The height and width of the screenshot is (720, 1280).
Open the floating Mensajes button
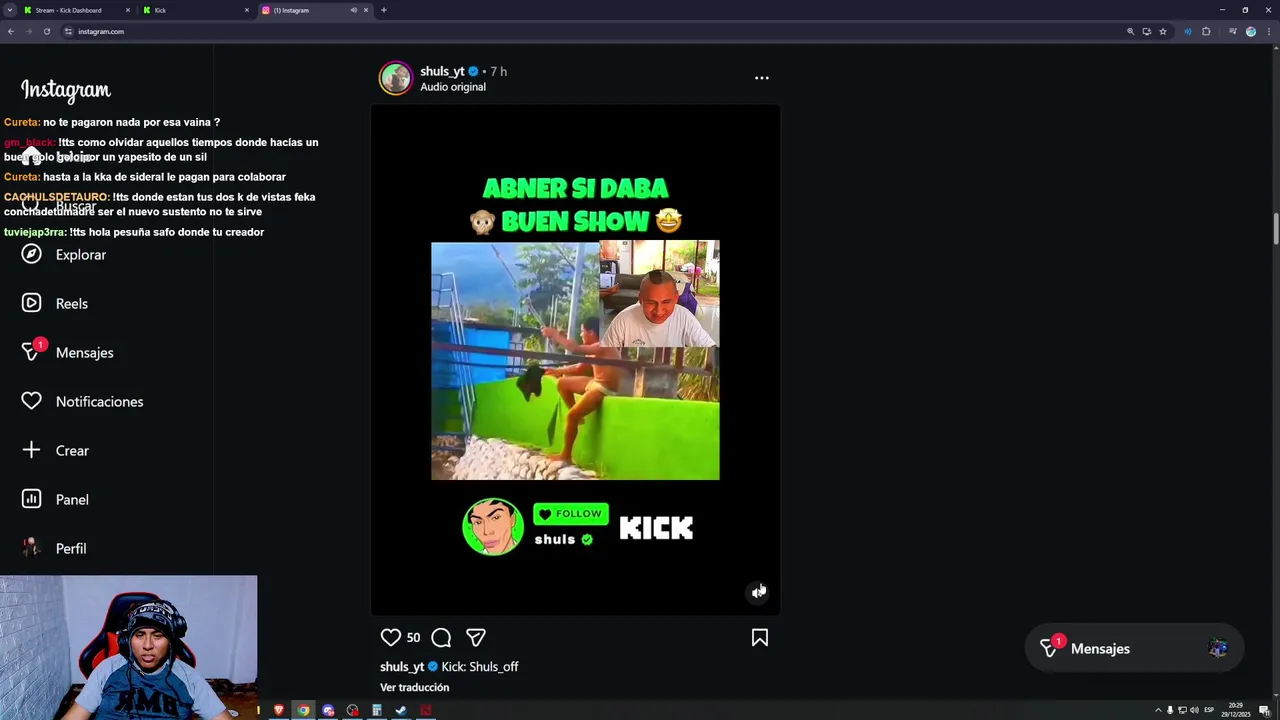(x=1134, y=648)
